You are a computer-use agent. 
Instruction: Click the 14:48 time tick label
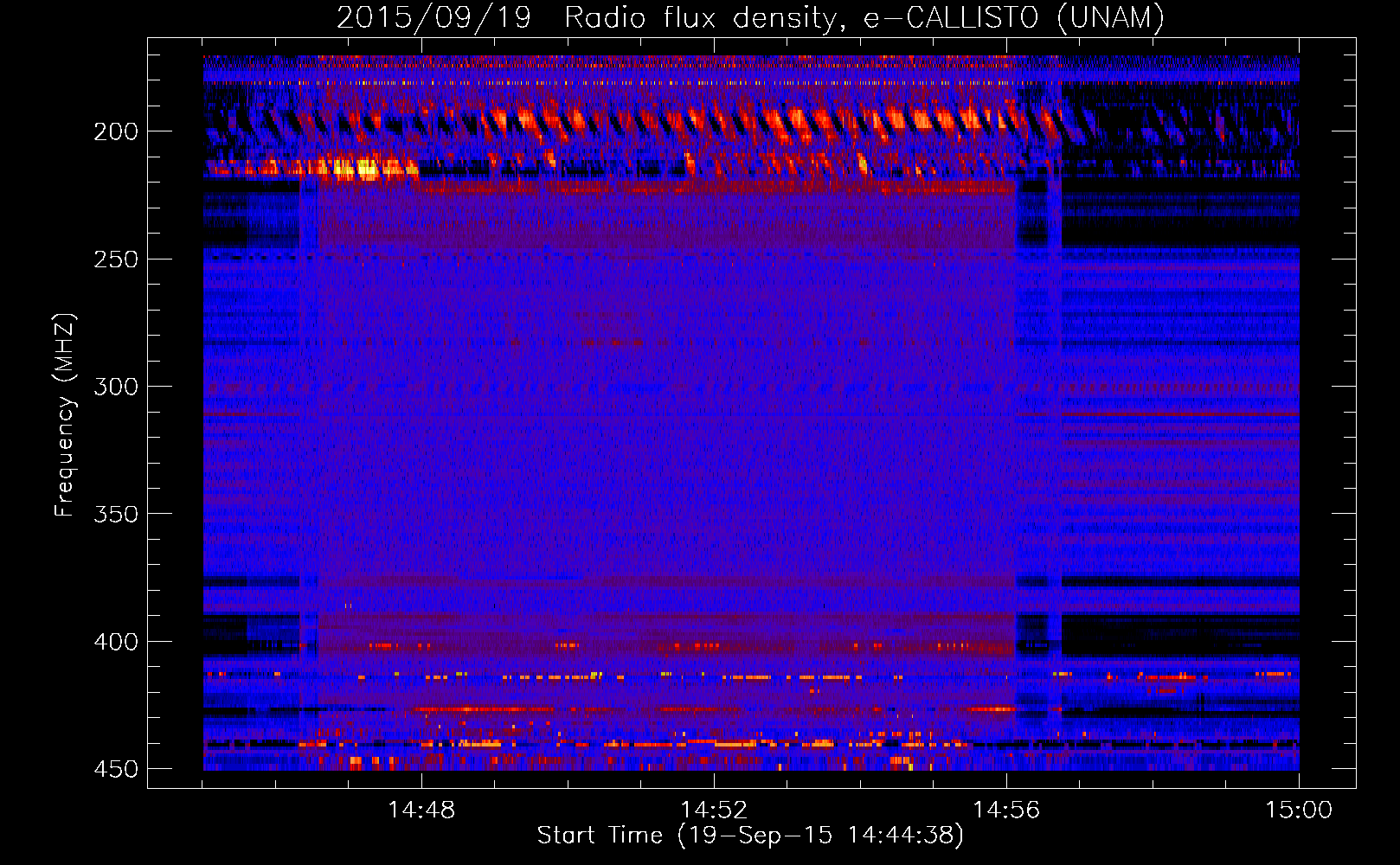pos(421,811)
